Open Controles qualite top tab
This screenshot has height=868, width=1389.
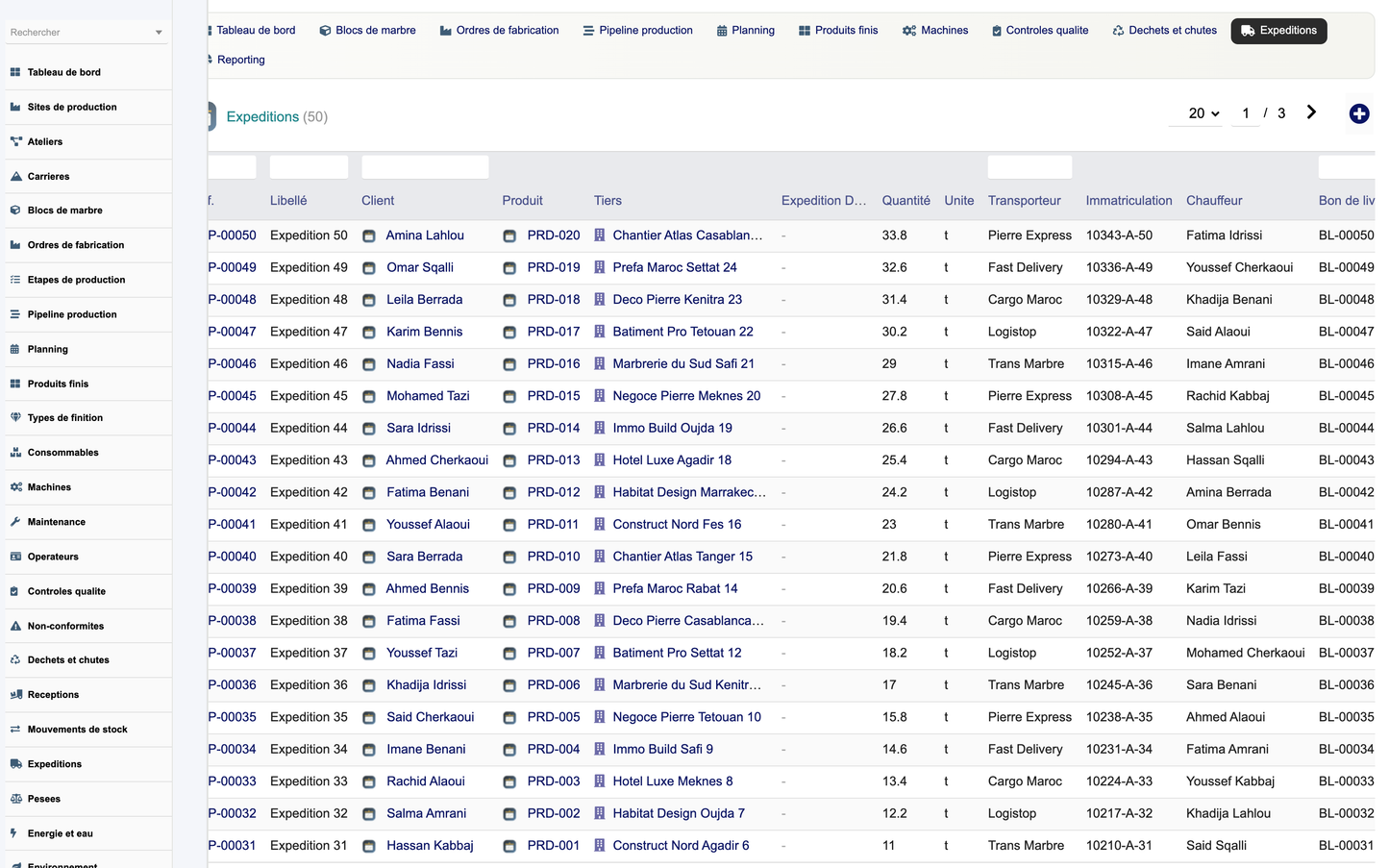1040,31
